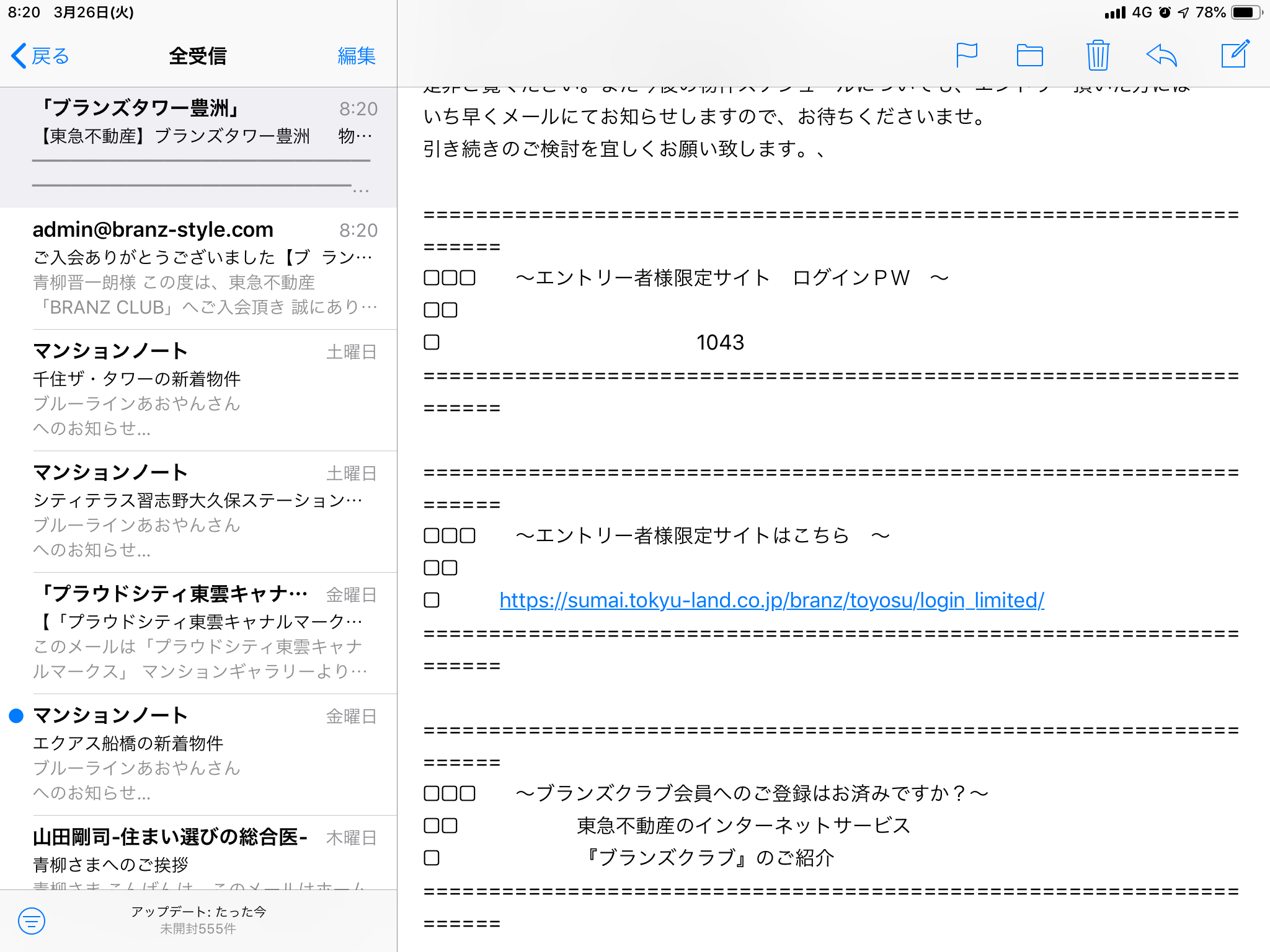Screen dimensions: 1270x952
Task: Tap the battery indicator in status bar
Action: [x=1246, y=12]
